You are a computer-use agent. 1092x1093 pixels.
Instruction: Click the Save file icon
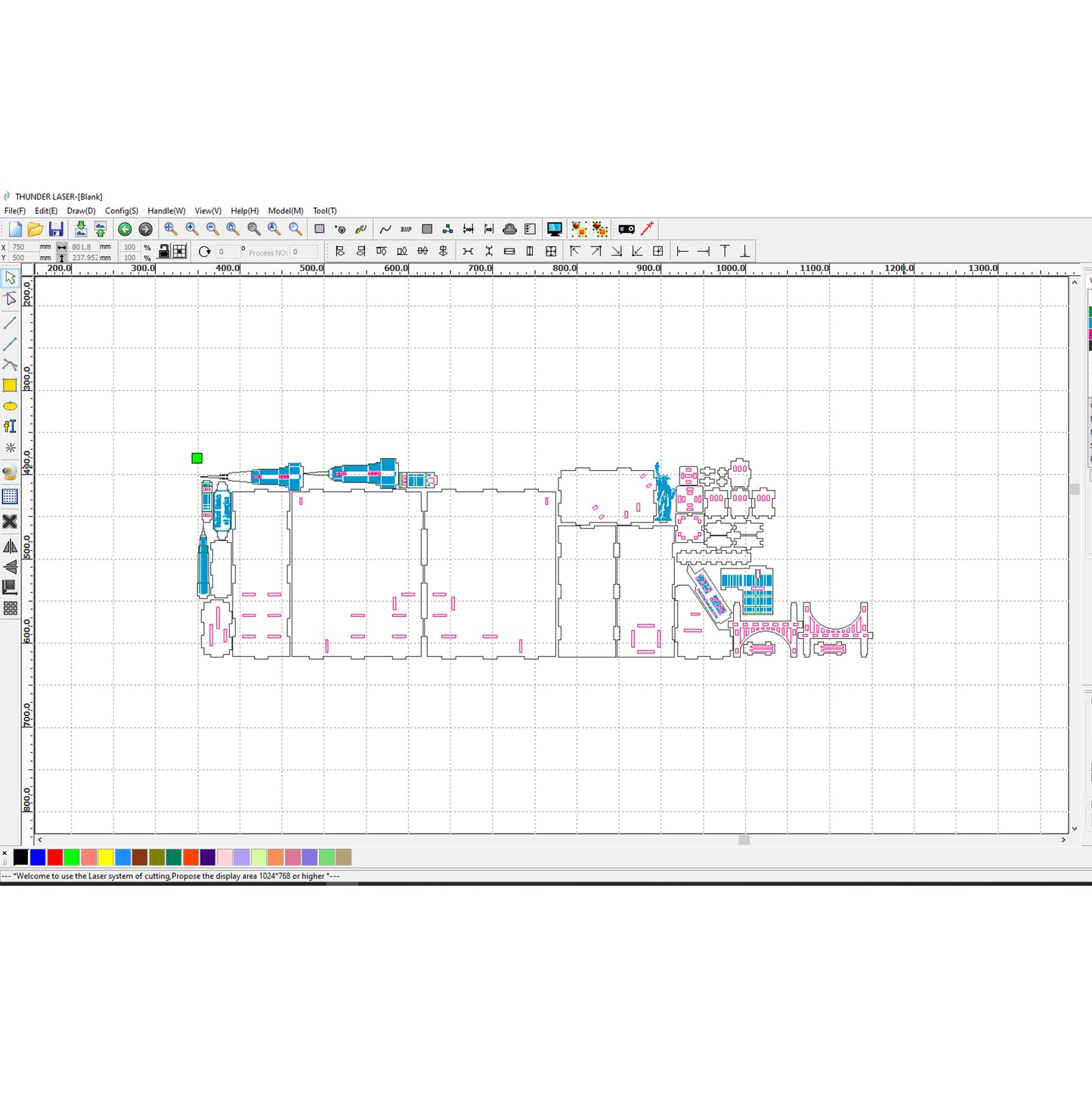click(56, 229)
